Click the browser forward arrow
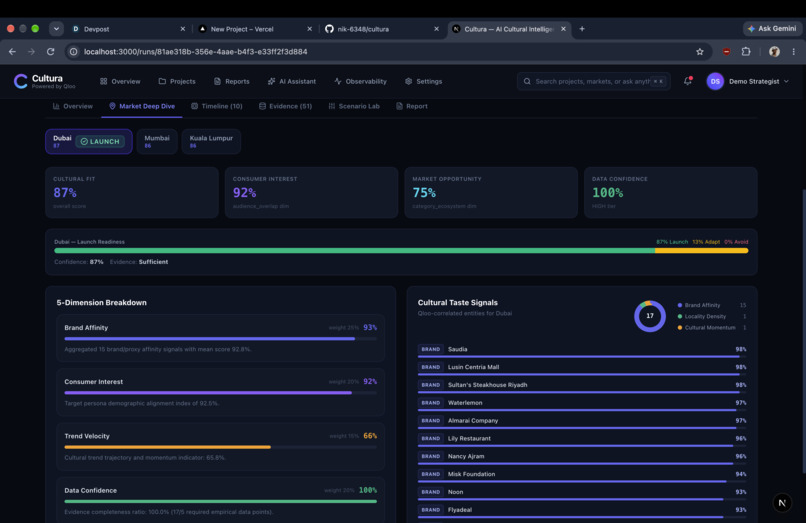 point(31,51)
